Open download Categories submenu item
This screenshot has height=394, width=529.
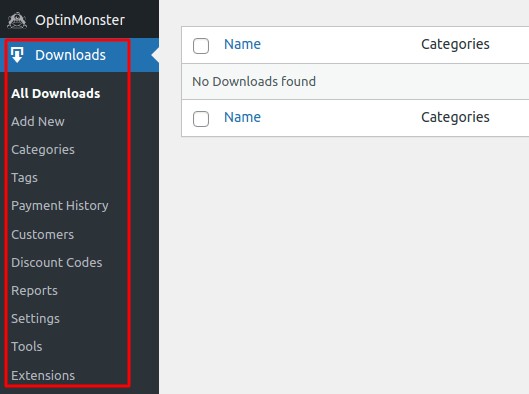43,149
